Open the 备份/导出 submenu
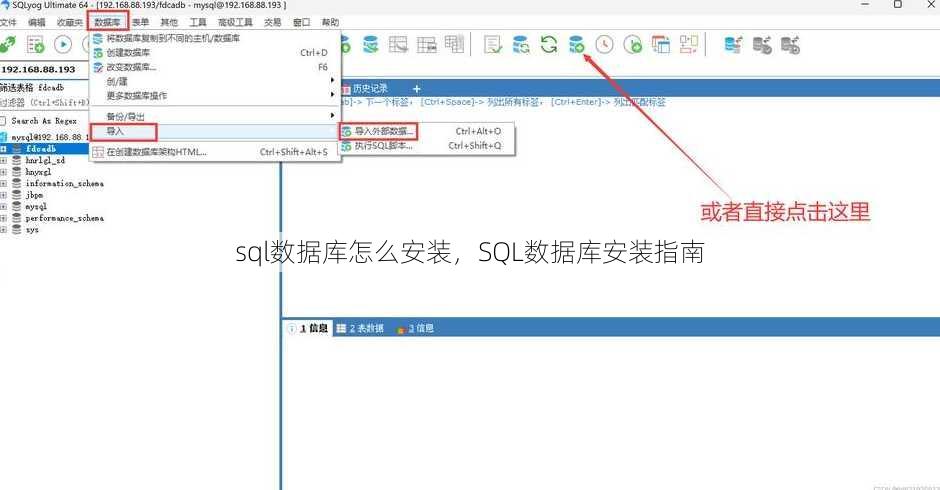The height and width of the screenshot is (490, 940). pyautogui.click(x=215, y=116)
